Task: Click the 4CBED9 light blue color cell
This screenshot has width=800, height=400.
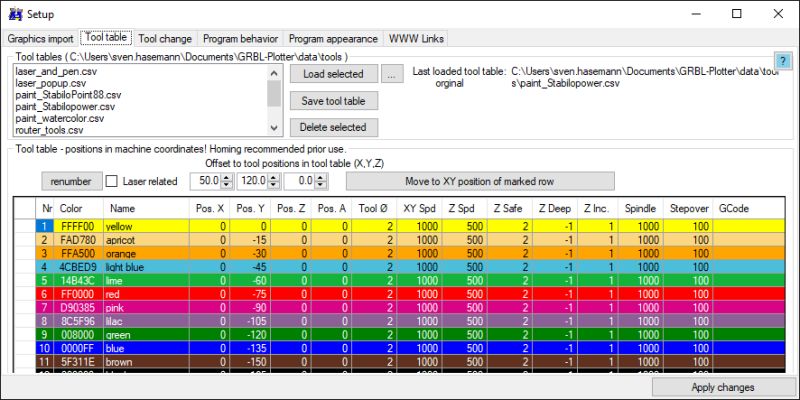Action: click(79, 267)
